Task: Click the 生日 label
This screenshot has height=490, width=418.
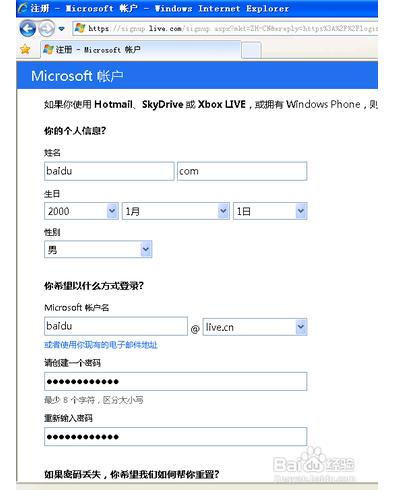Action: tap(52, 194)
